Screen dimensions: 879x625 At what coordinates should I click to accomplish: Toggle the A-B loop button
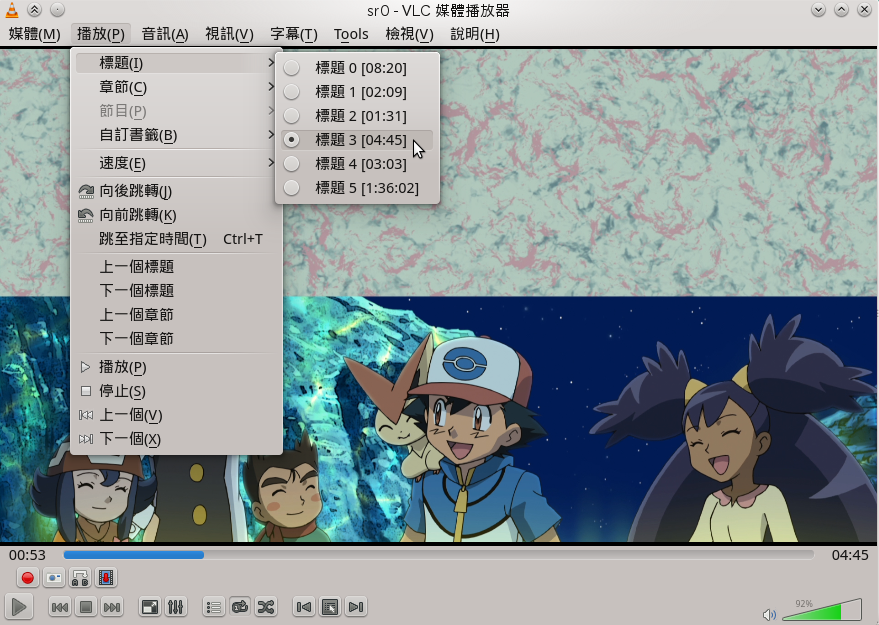80,577
